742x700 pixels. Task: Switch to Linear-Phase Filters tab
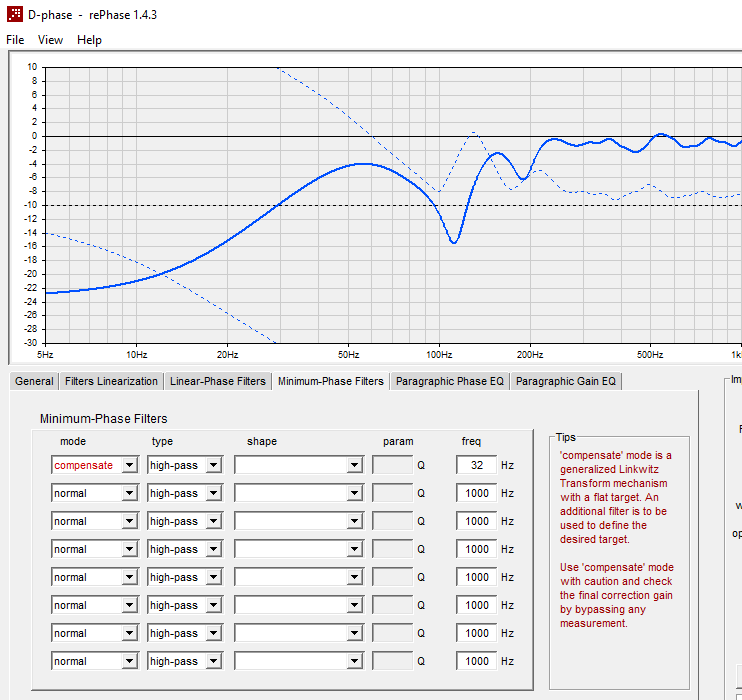(218, 381)
